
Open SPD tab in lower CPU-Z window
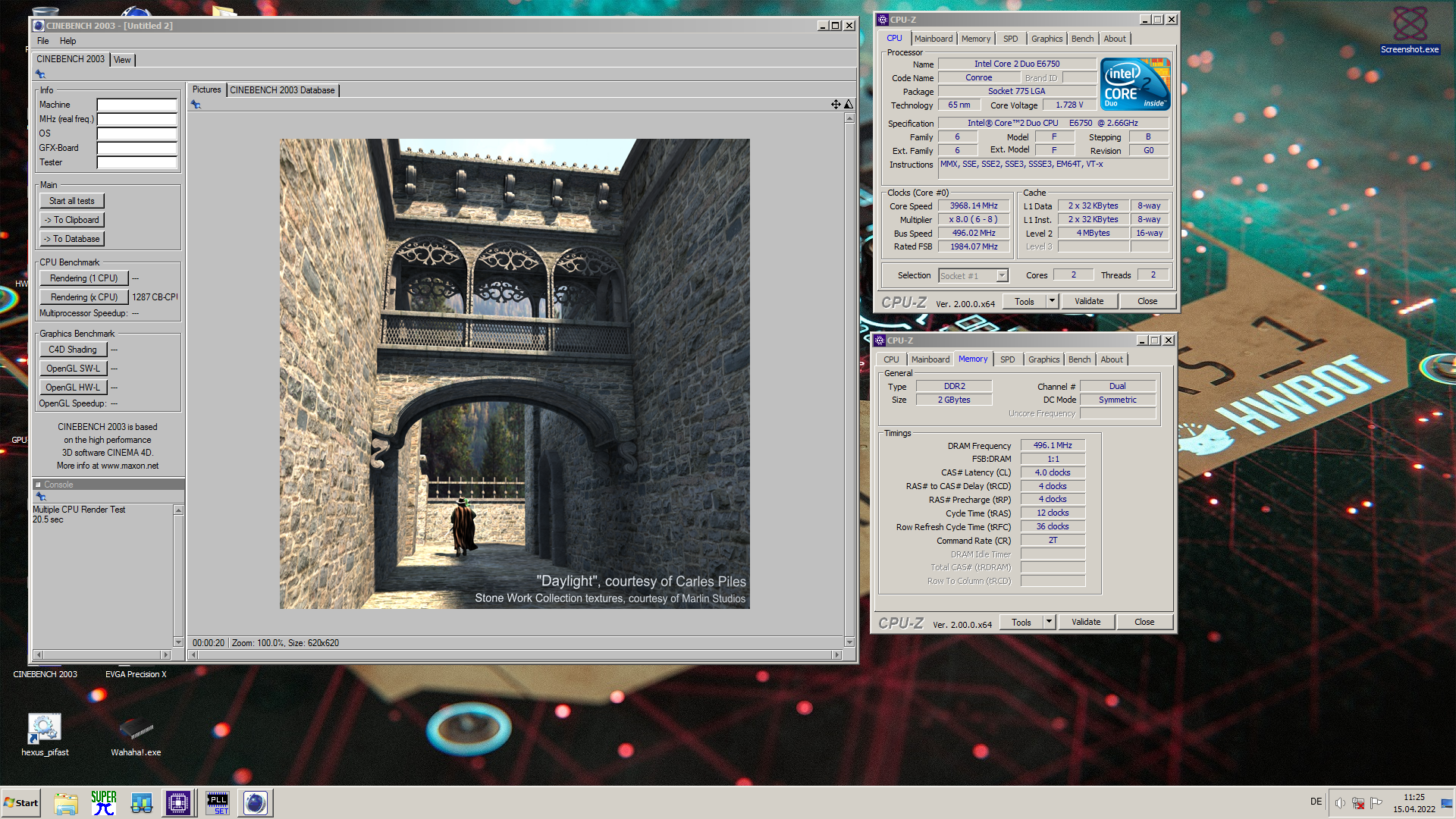(1008, 359)
